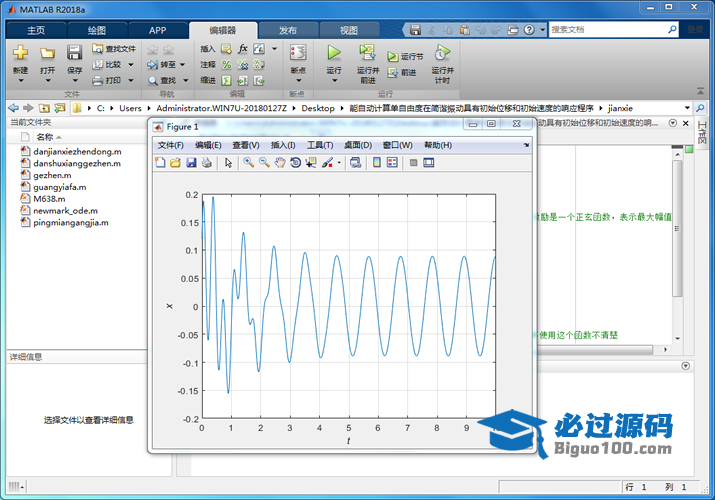Select pingmiangangjia.m in file list
This screenshot has width=715, height=500.
tap(71, 222)
